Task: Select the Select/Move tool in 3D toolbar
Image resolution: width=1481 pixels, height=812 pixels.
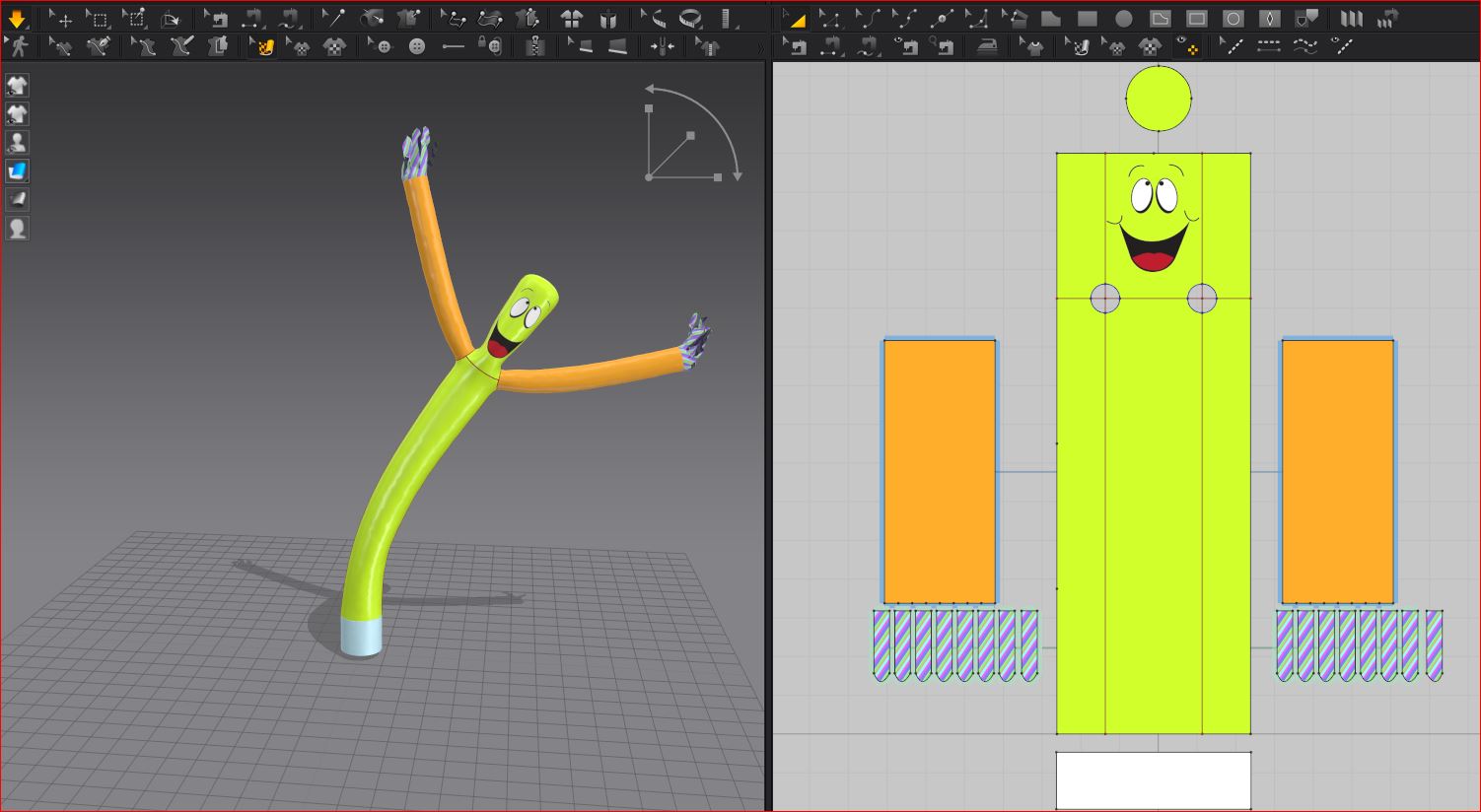Action: point(60,19)
